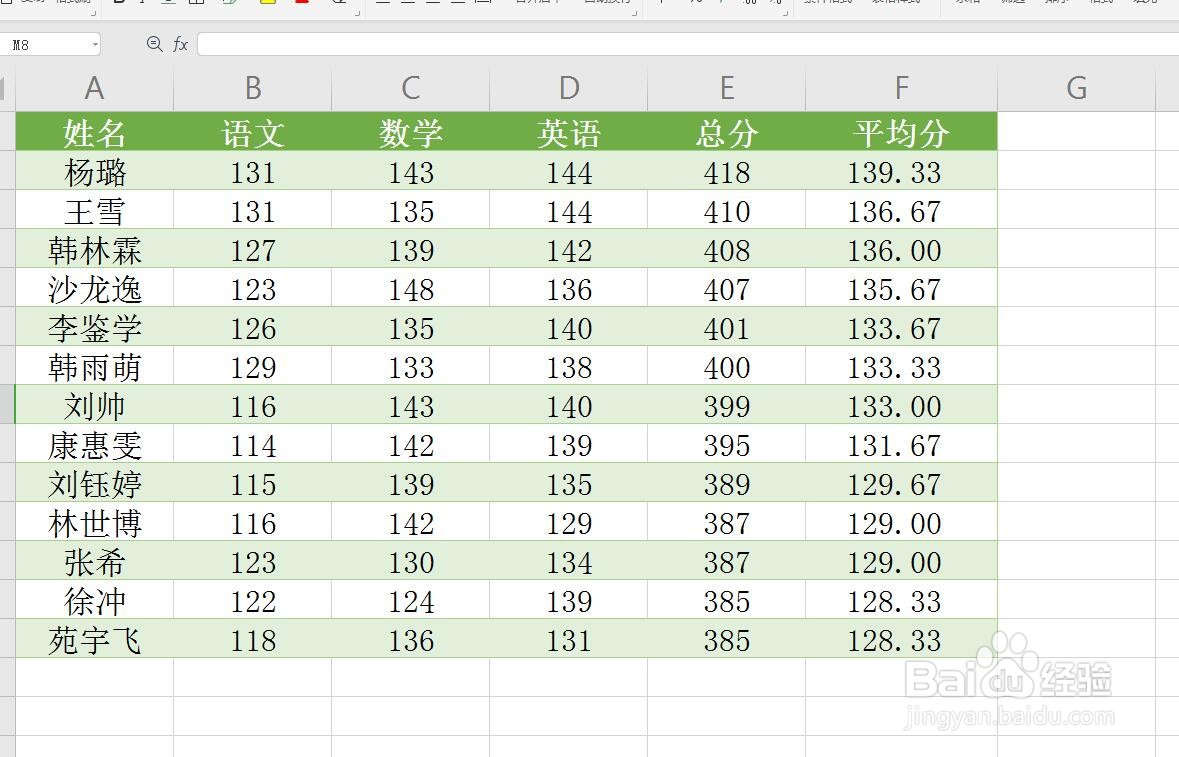Screen dimensions: 1179x757
Task: Click total score 418 for 杨璐
Action: point(726,171)
